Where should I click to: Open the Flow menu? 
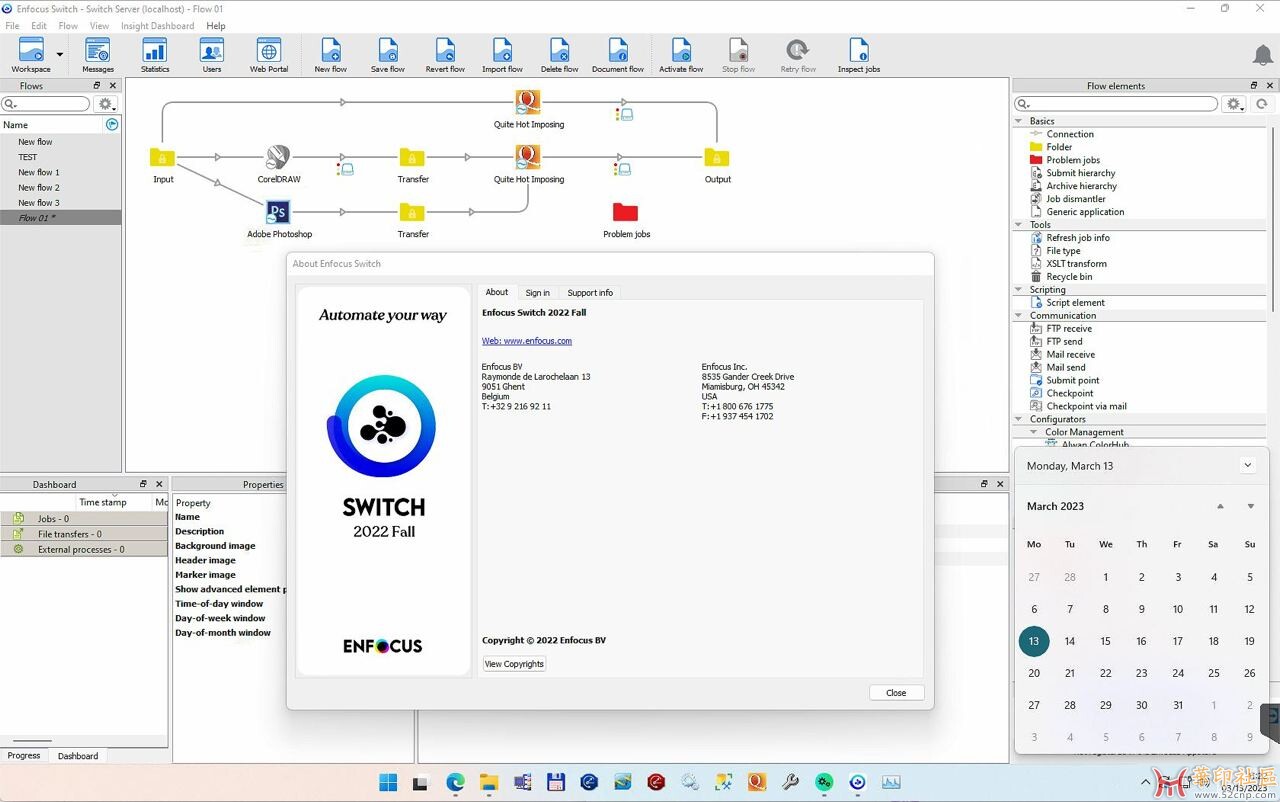[x=68, y=26]
